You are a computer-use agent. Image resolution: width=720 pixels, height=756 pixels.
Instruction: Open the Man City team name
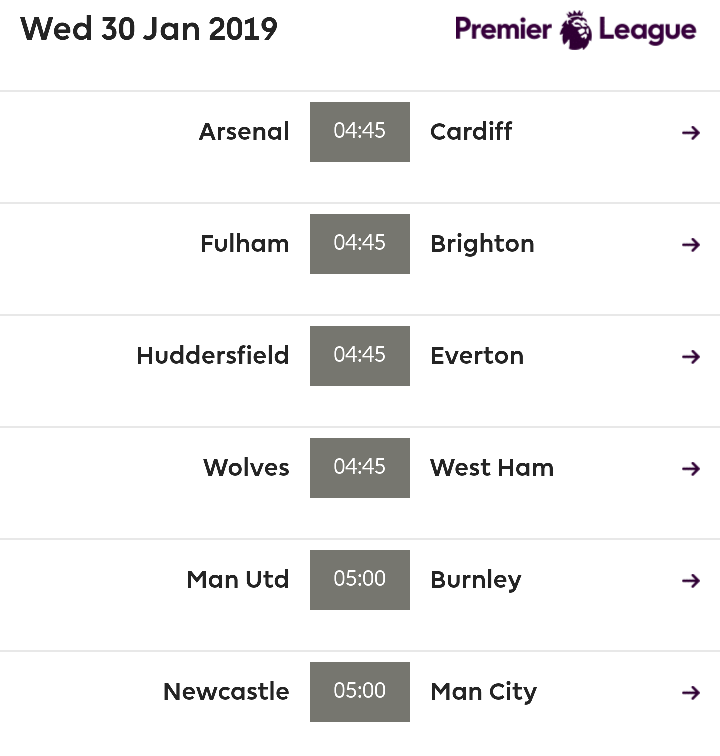pos(483,692)
